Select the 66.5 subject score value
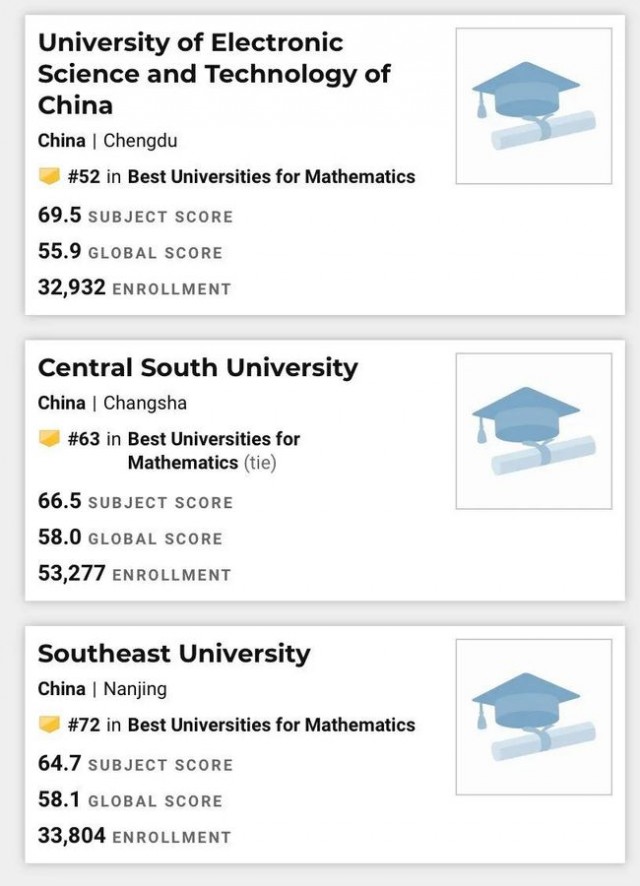This screenshot has height=886, width=640. tap(60, 501)
